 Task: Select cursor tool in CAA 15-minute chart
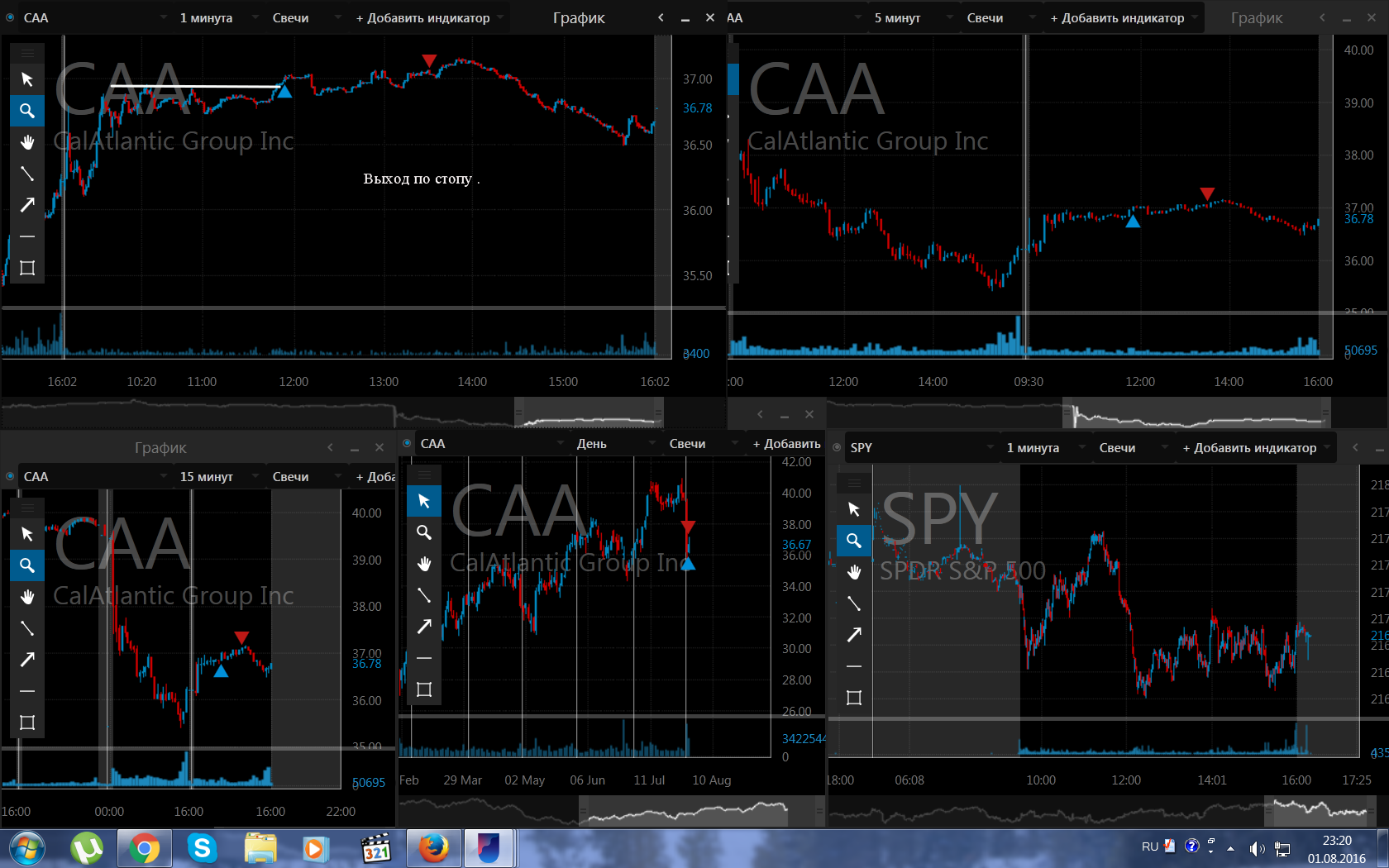tap(27, 534)
